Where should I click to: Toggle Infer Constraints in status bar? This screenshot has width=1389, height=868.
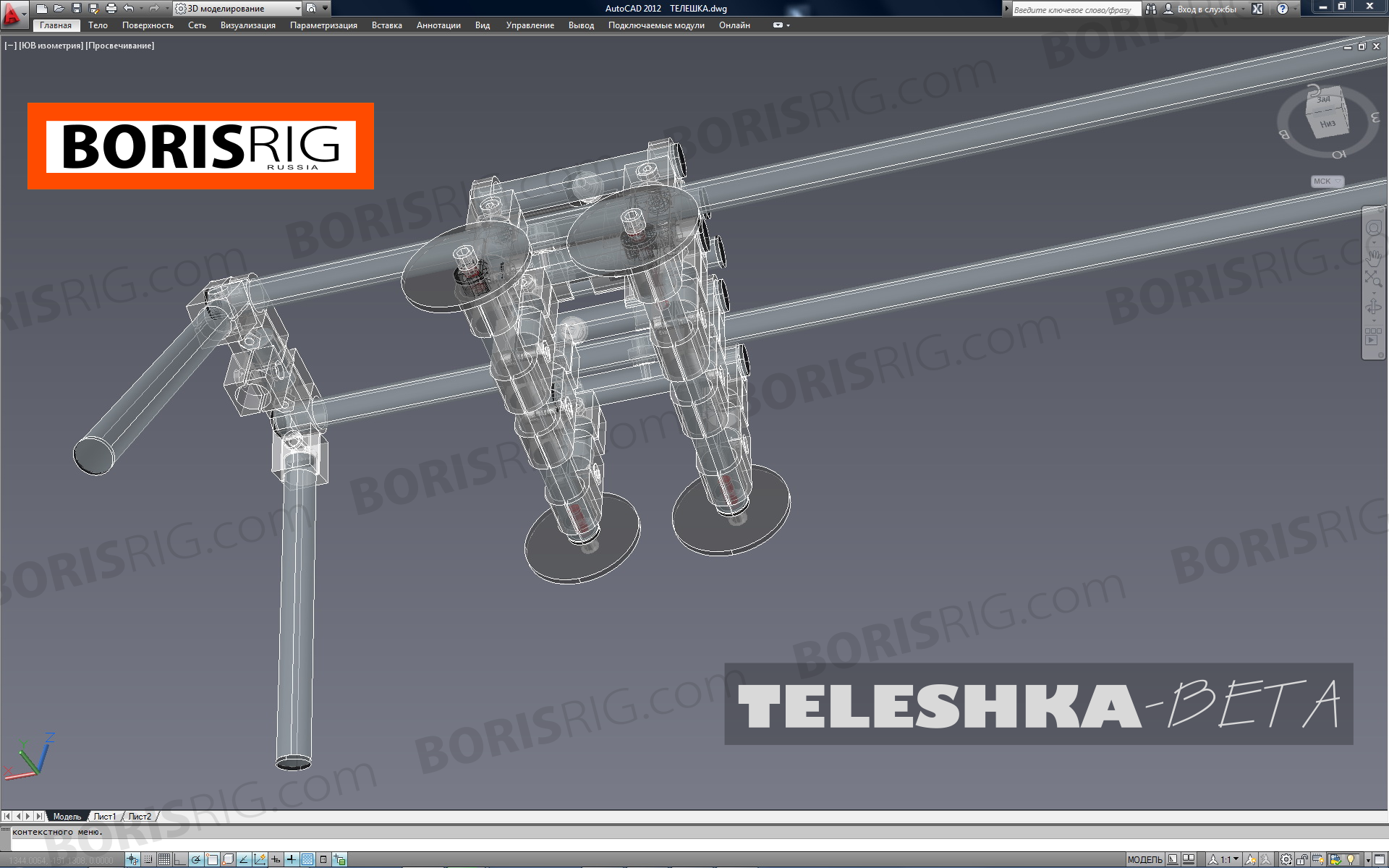click(x=132, y=859)
